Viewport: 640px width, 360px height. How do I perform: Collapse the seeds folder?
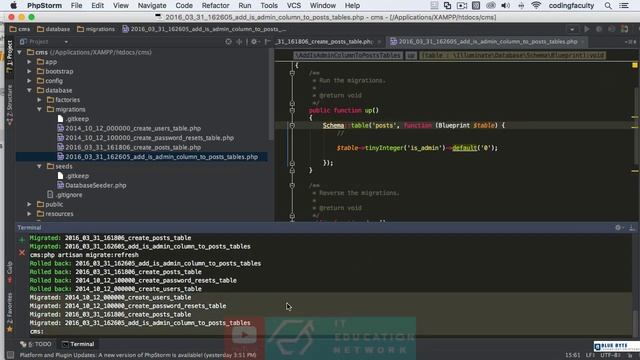(40, 166)
